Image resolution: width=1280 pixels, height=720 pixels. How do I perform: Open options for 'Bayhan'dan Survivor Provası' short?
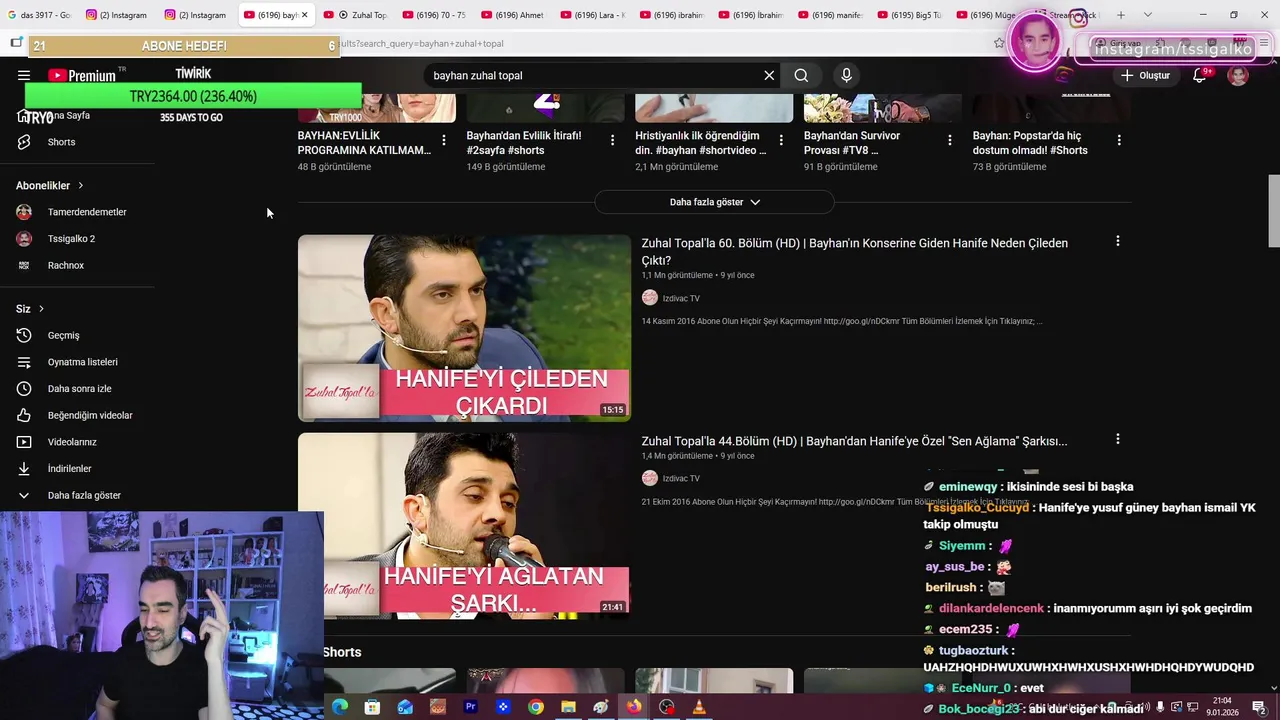(950, 140)
